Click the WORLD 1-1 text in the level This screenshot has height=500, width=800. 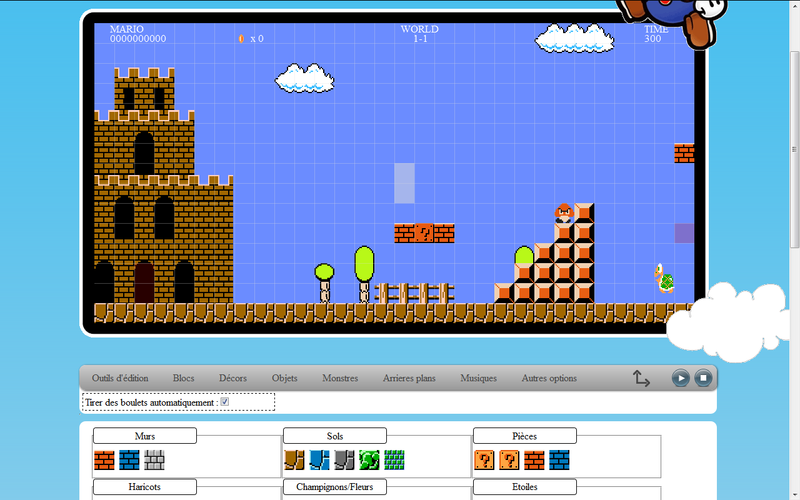click(x=420, y=34)
